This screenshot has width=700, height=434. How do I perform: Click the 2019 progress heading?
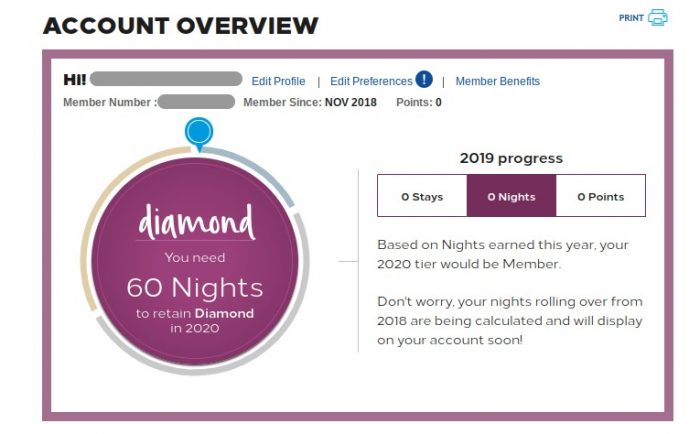pyautogui.click(x=511, y=158)
